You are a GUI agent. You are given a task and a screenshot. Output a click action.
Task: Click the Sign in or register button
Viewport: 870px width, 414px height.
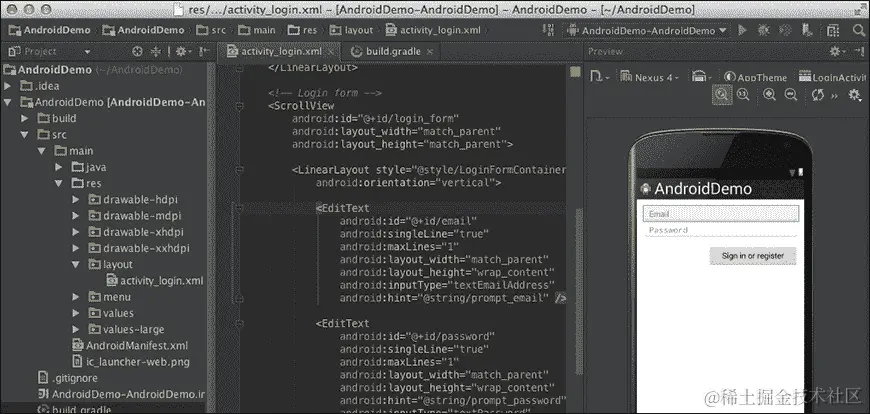coord(753,256)
